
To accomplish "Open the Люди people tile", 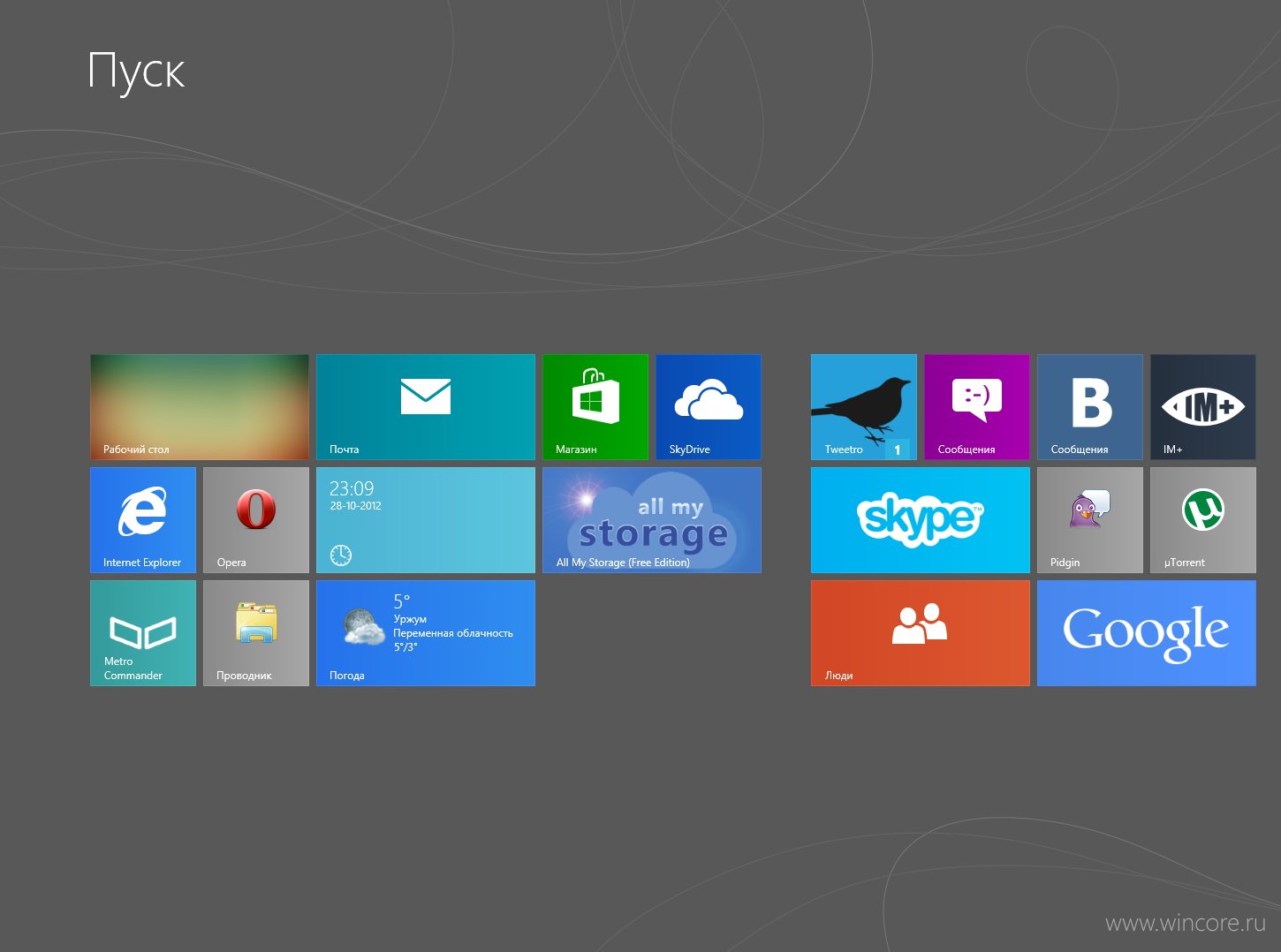I will pyautogui.click(x=921, y=633).
